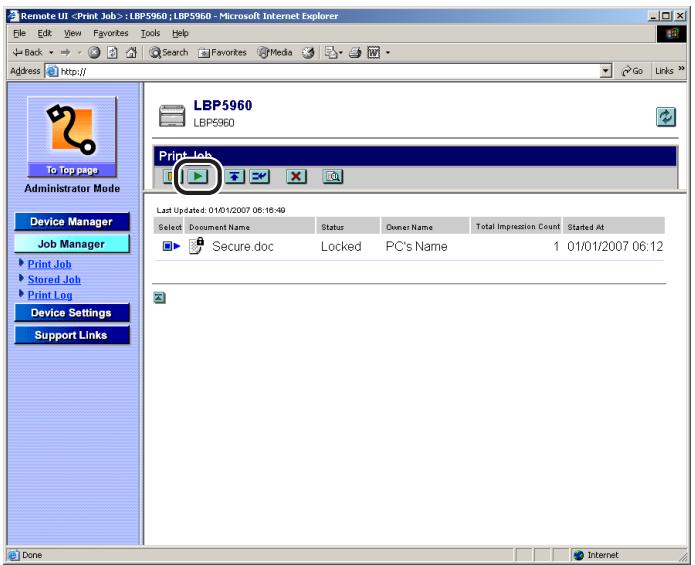695x565 pixels.
Task: Click the Promote job to top button
Action: coord(234,176)
